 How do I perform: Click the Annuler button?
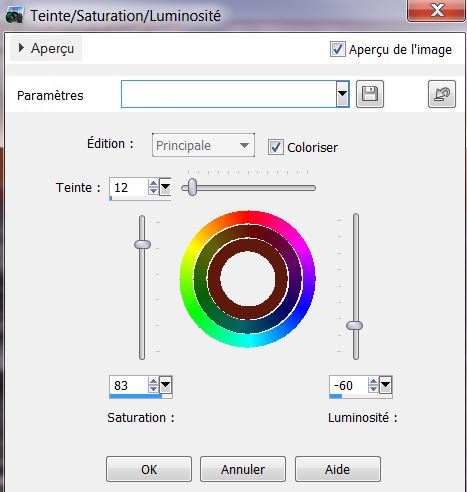click(243, 469)
